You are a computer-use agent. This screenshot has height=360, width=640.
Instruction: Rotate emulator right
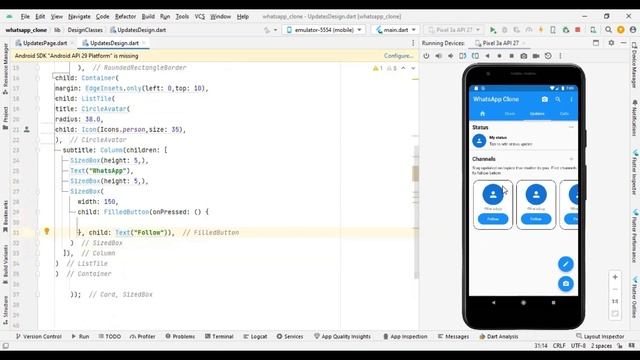pos(475,56)
